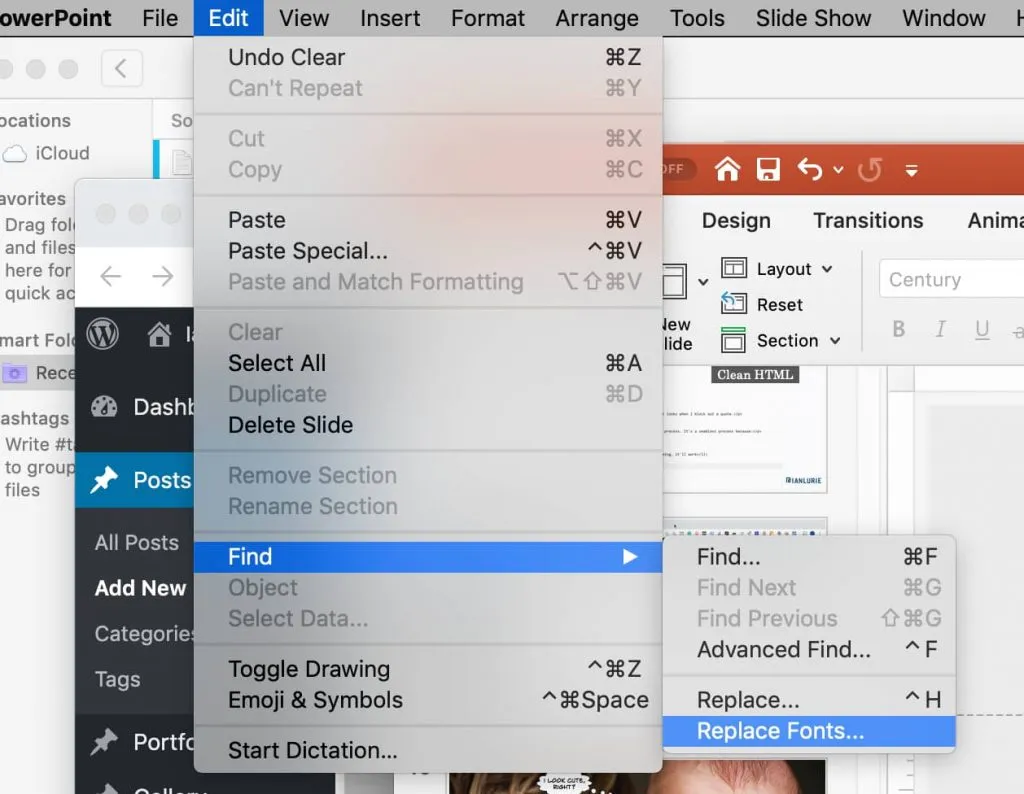Switch to the Design ribbon tab
Image resolution: width=1024 pixels, height=794 pixels.
click(736, 221)
